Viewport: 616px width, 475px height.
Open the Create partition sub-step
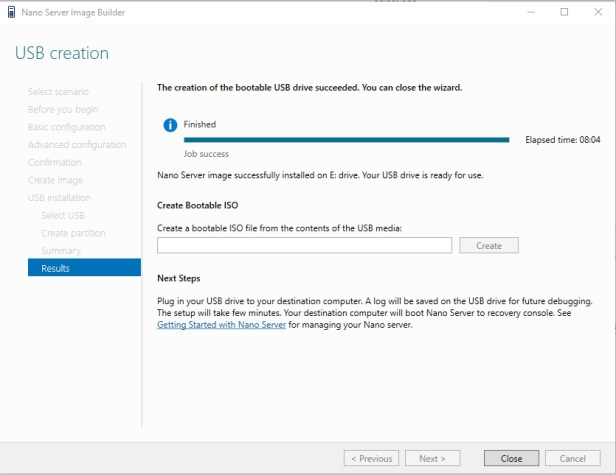73,233
